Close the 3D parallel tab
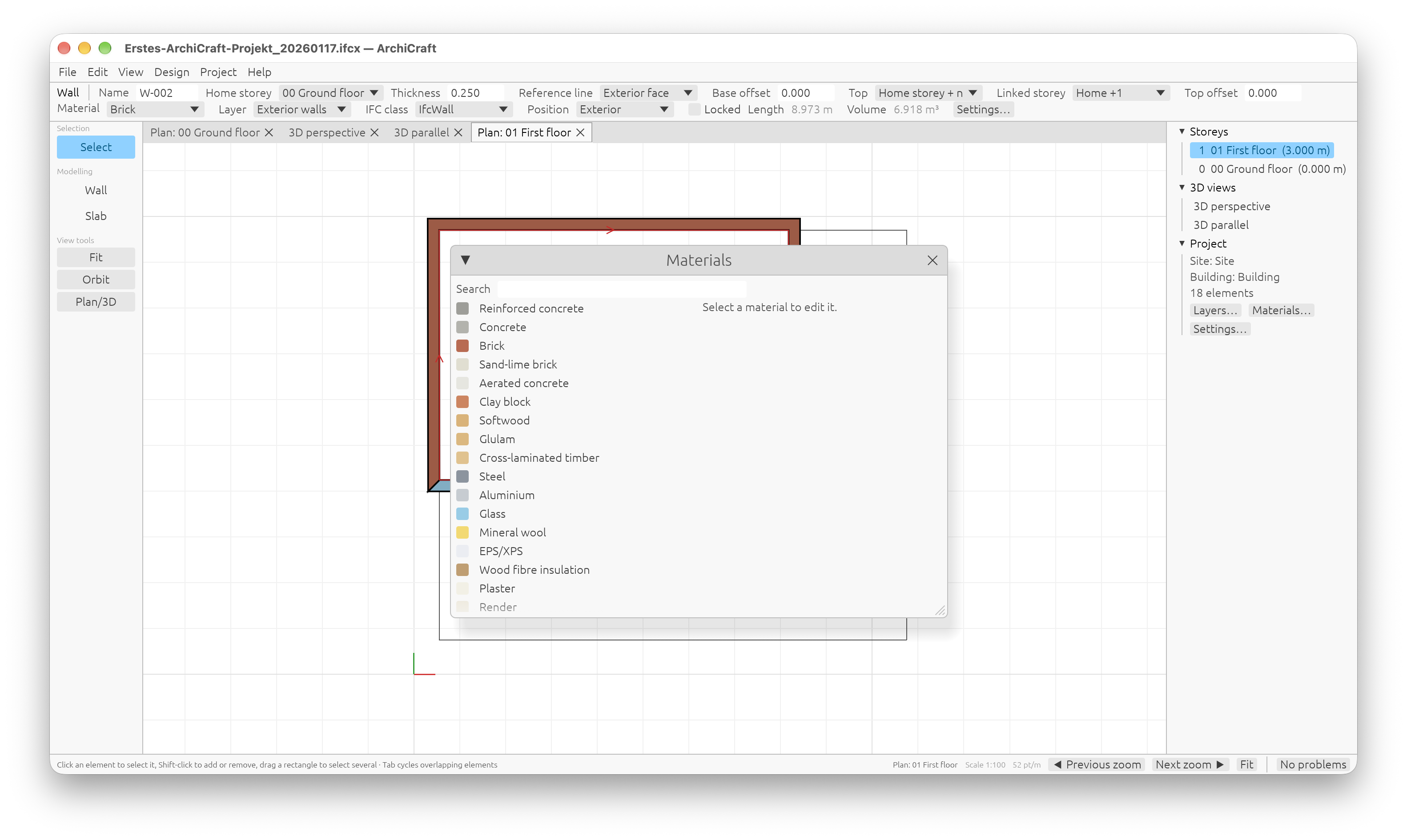1407x840 pixels. (458, 132)
